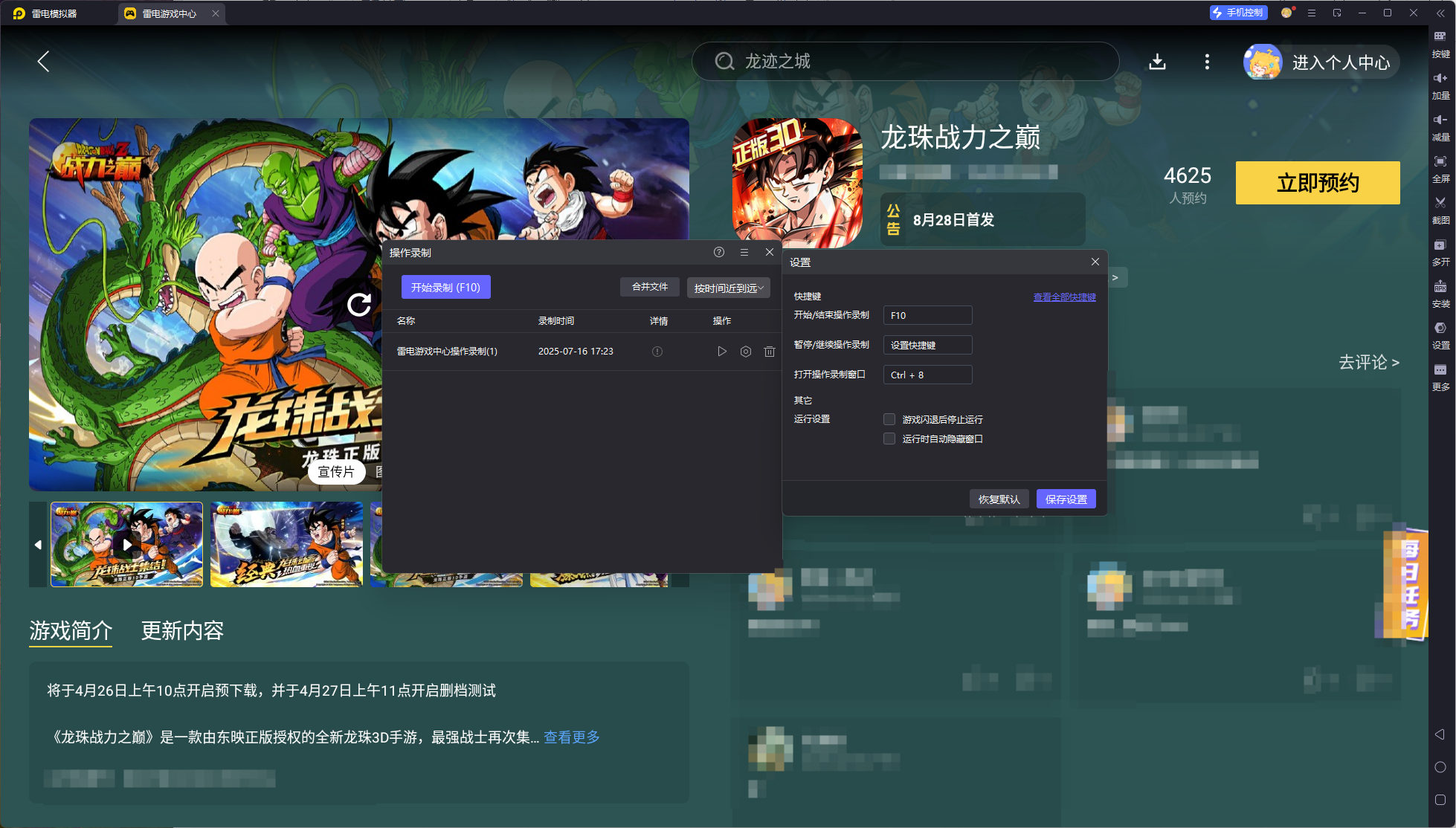Click the 名称 column header

[x=406, y=321]
